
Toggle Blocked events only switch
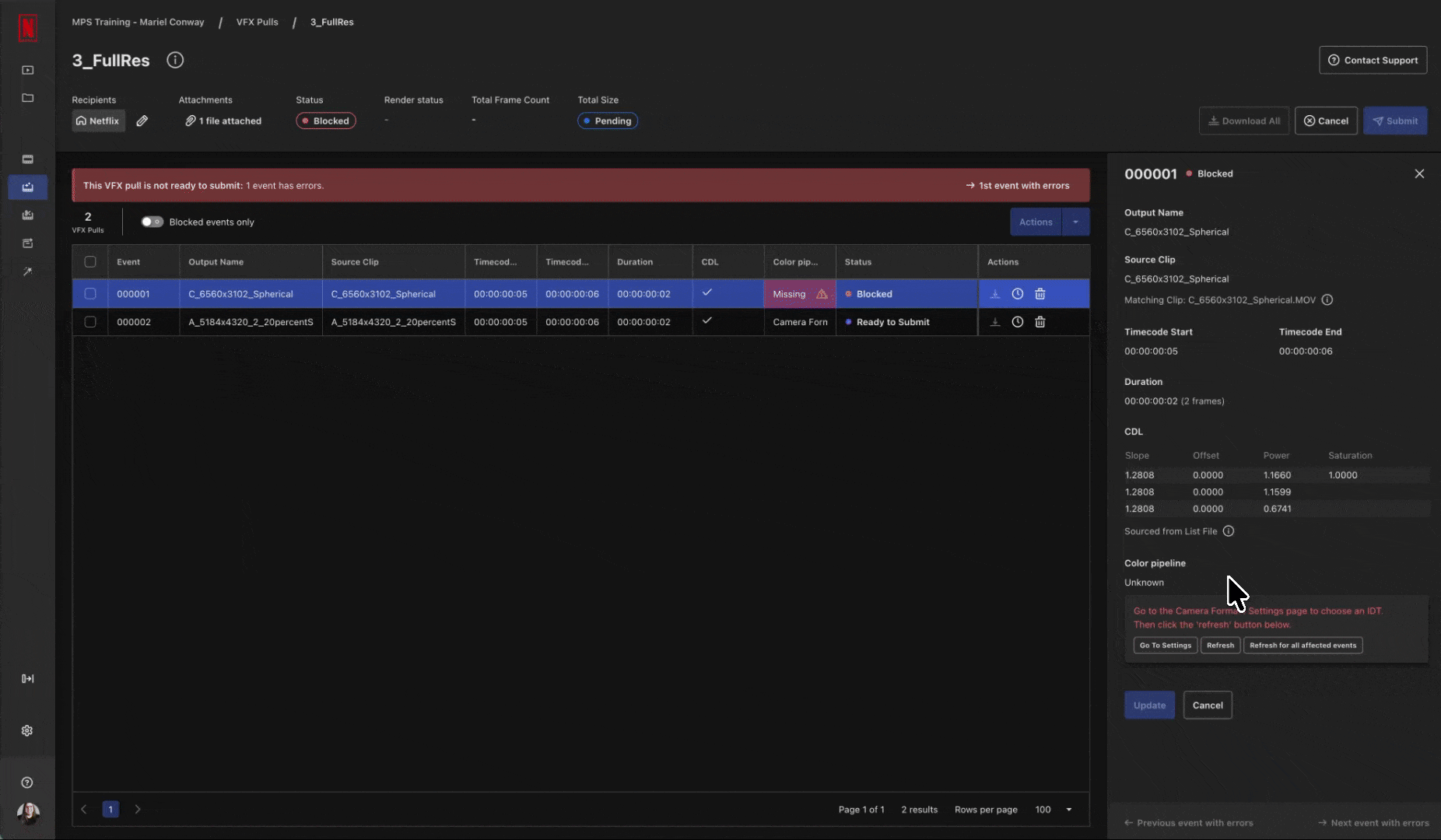click(x=152, y=222)
